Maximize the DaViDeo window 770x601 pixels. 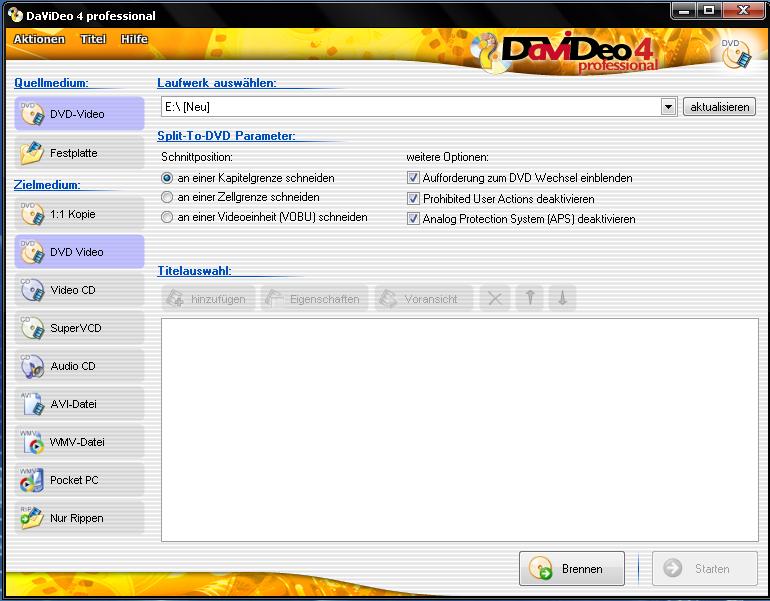[x=709, y=10]
